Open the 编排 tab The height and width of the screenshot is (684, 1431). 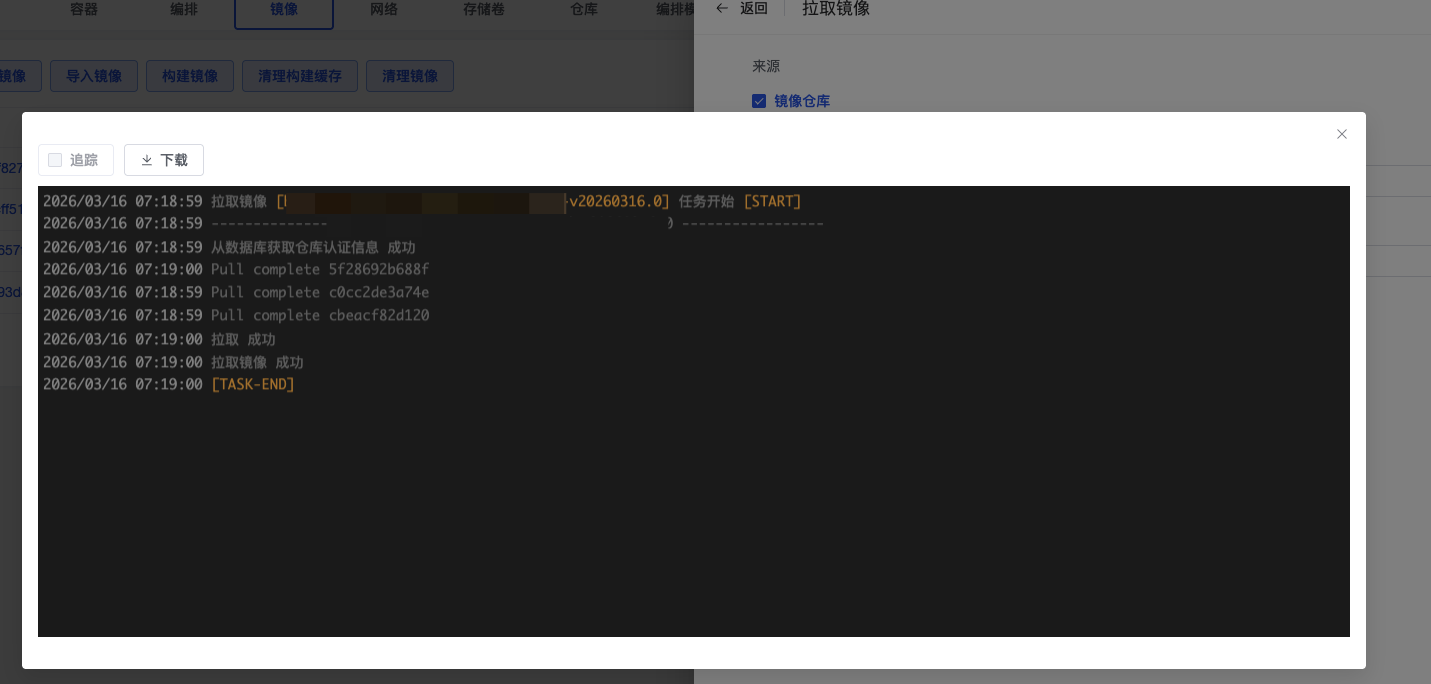pyautogui.click(x=184, y=9)
